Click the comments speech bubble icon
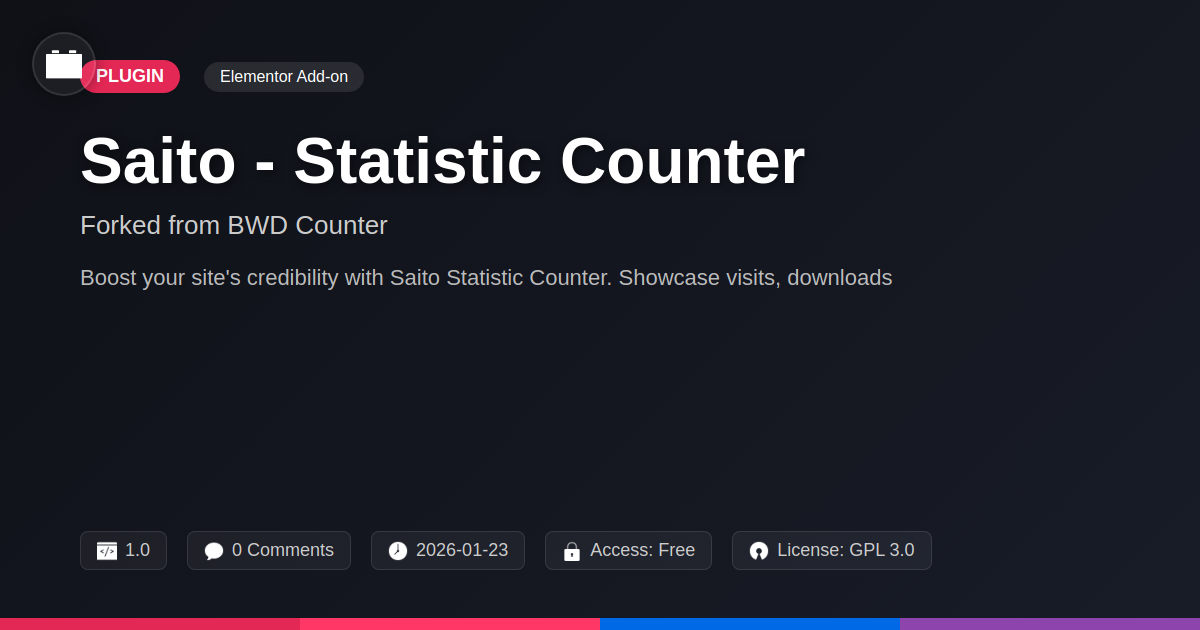The image size is (1200, 630). click(214, 551)
